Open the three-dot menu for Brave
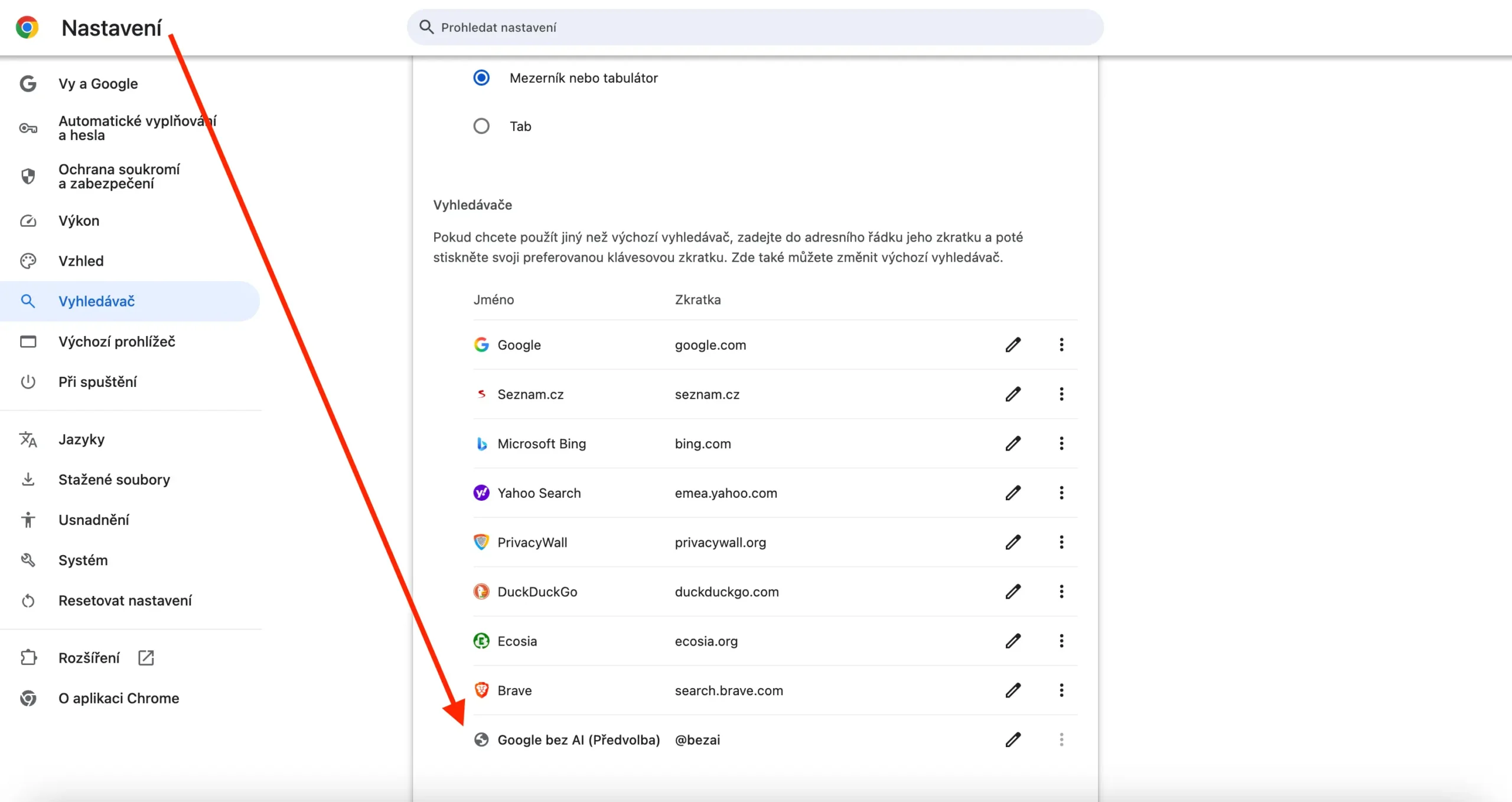Viewport: 1512px width, 802px height. (1061, 690)
